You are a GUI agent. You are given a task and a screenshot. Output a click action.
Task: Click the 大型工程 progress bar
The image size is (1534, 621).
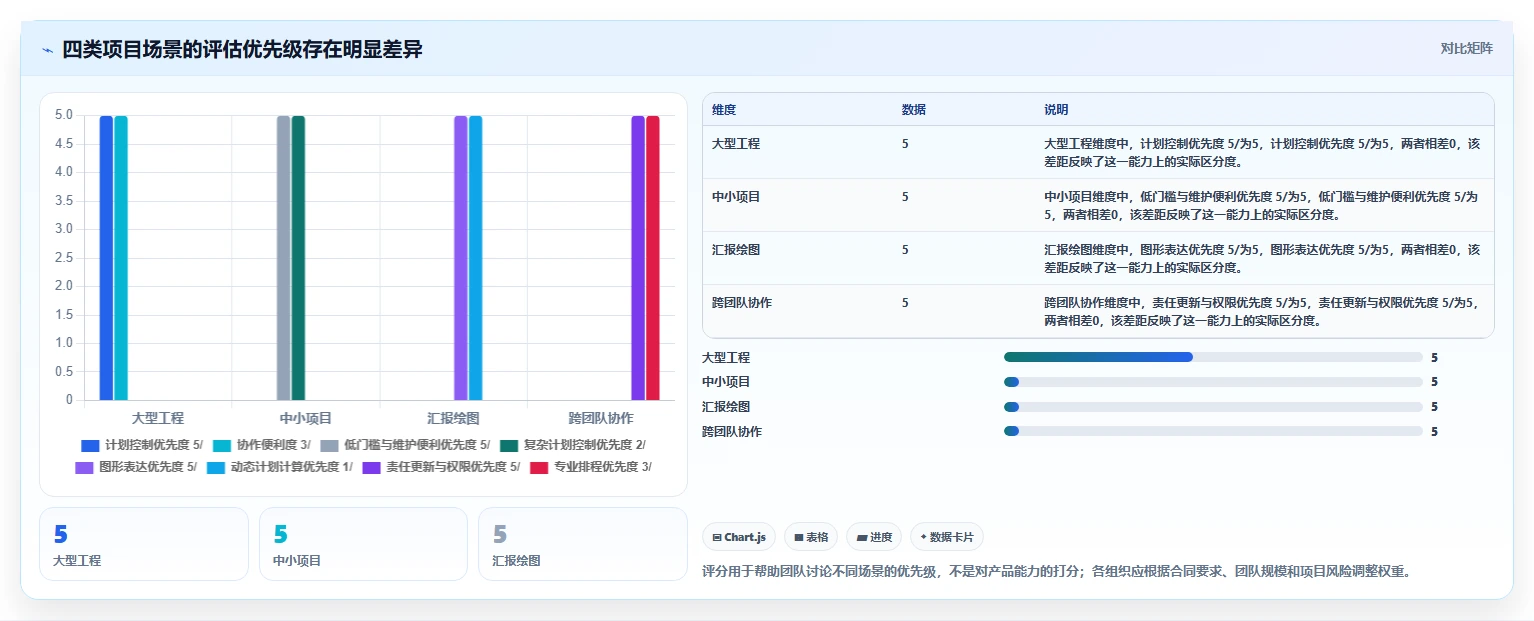click(1213, 357)
